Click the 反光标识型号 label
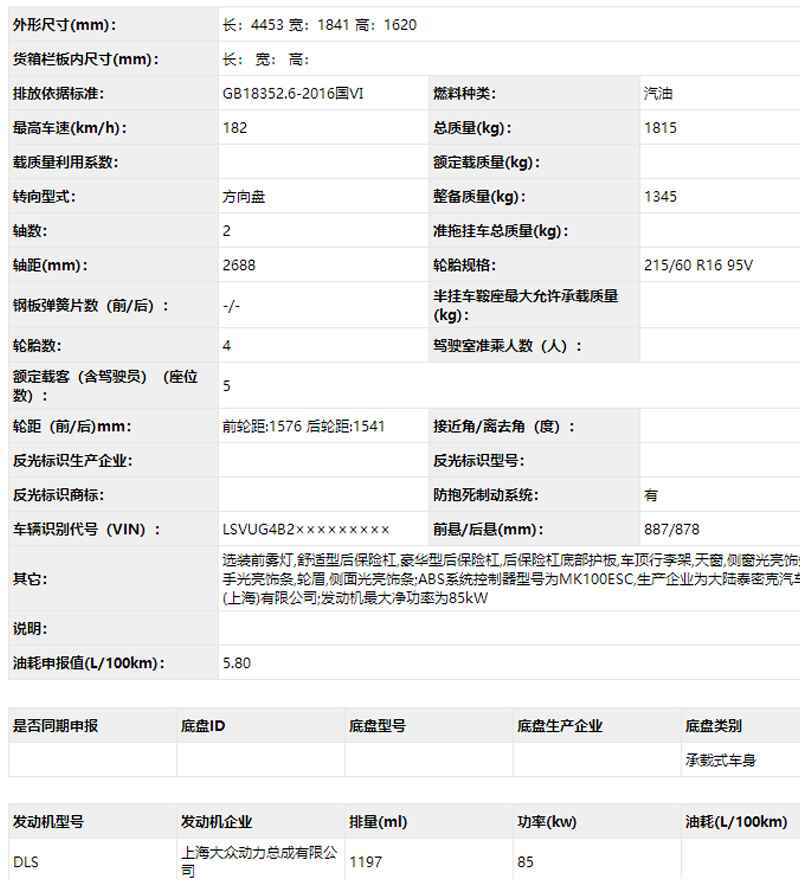Image resolution: width=800 pixels, height=884 pixels. click(x=479, y=461)
